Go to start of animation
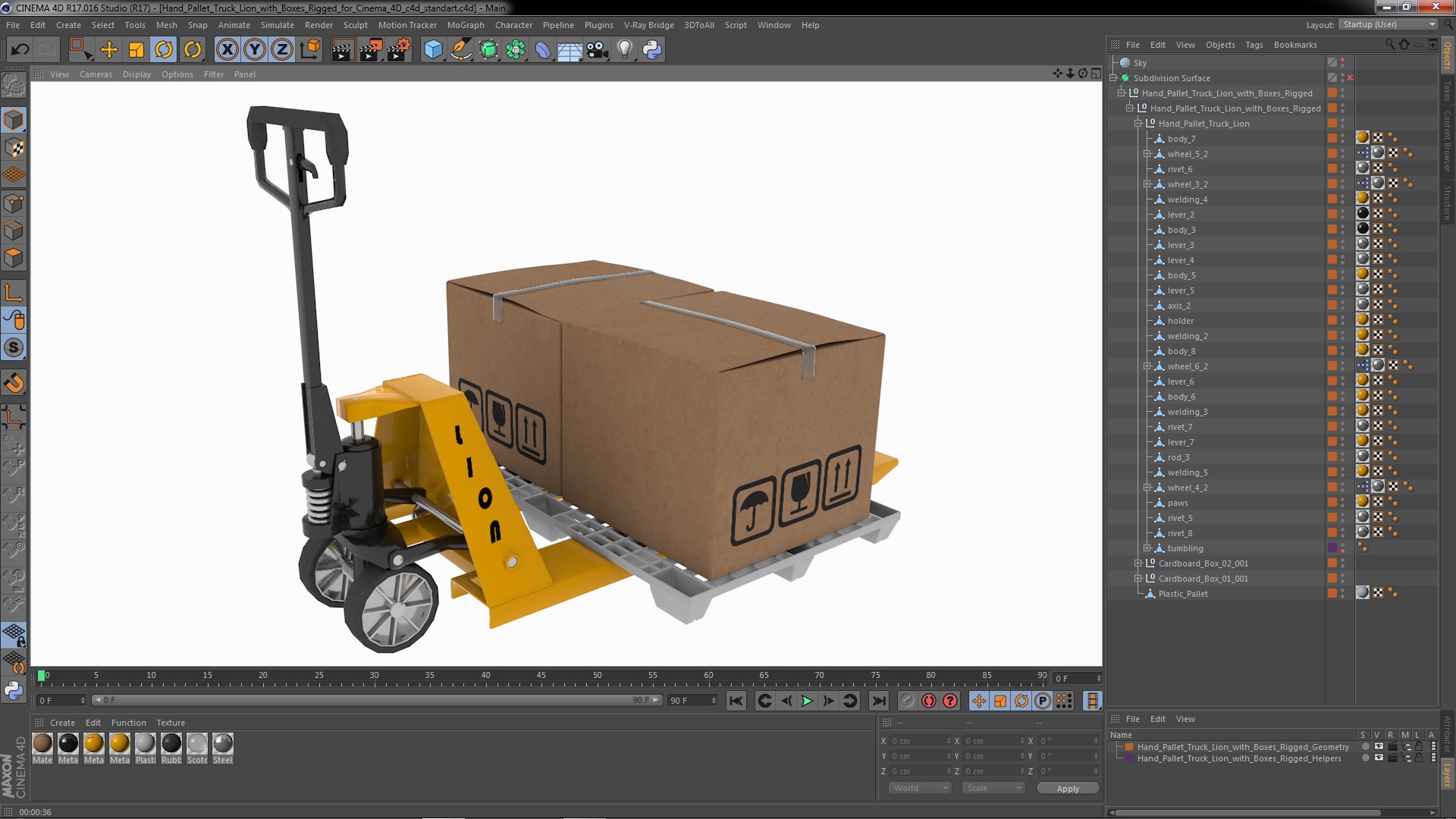This screenshot has height=819, width=1456. 736,701
